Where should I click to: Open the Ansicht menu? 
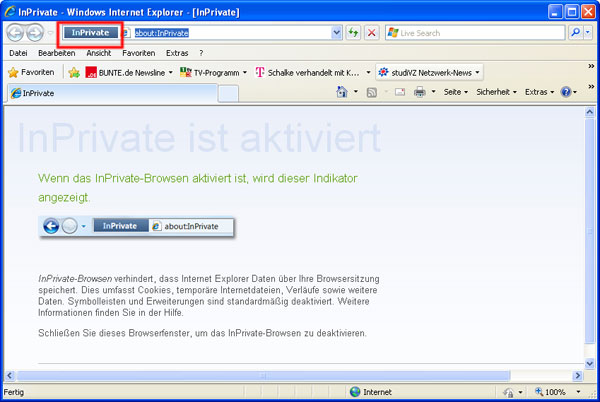(98, 53)
